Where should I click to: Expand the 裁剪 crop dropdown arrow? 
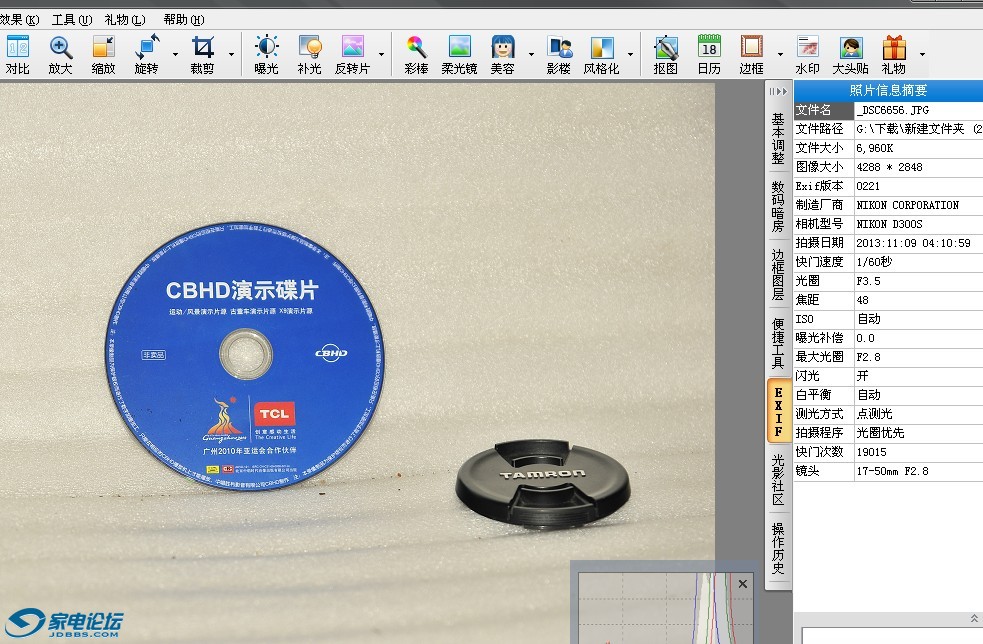click(x=231, y=55)
